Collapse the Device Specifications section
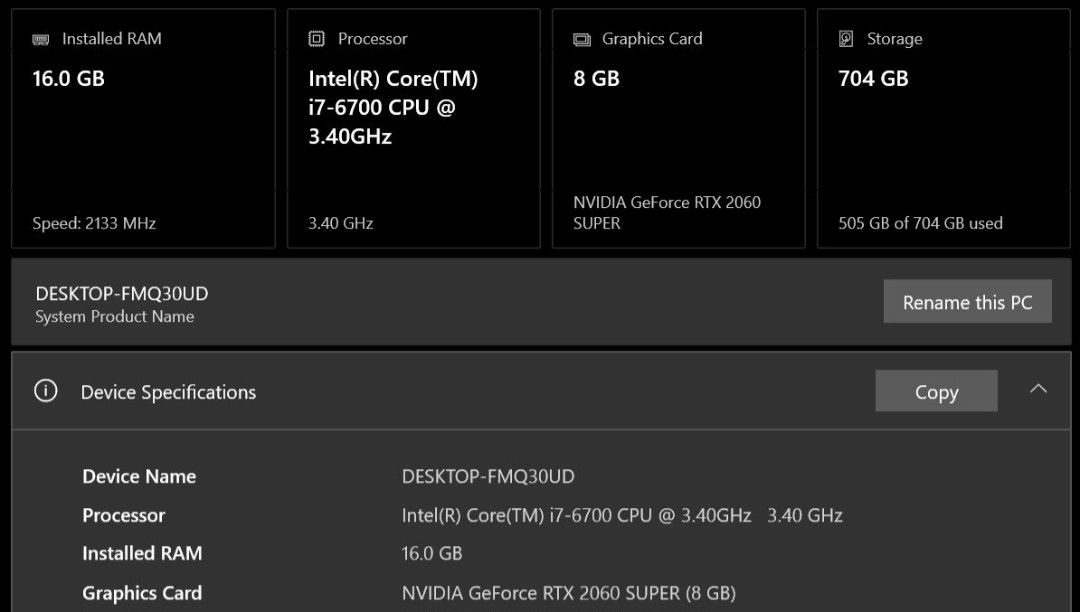Image resolution: width=1080 pixels, height=612 pixels. click(1039, 389)
